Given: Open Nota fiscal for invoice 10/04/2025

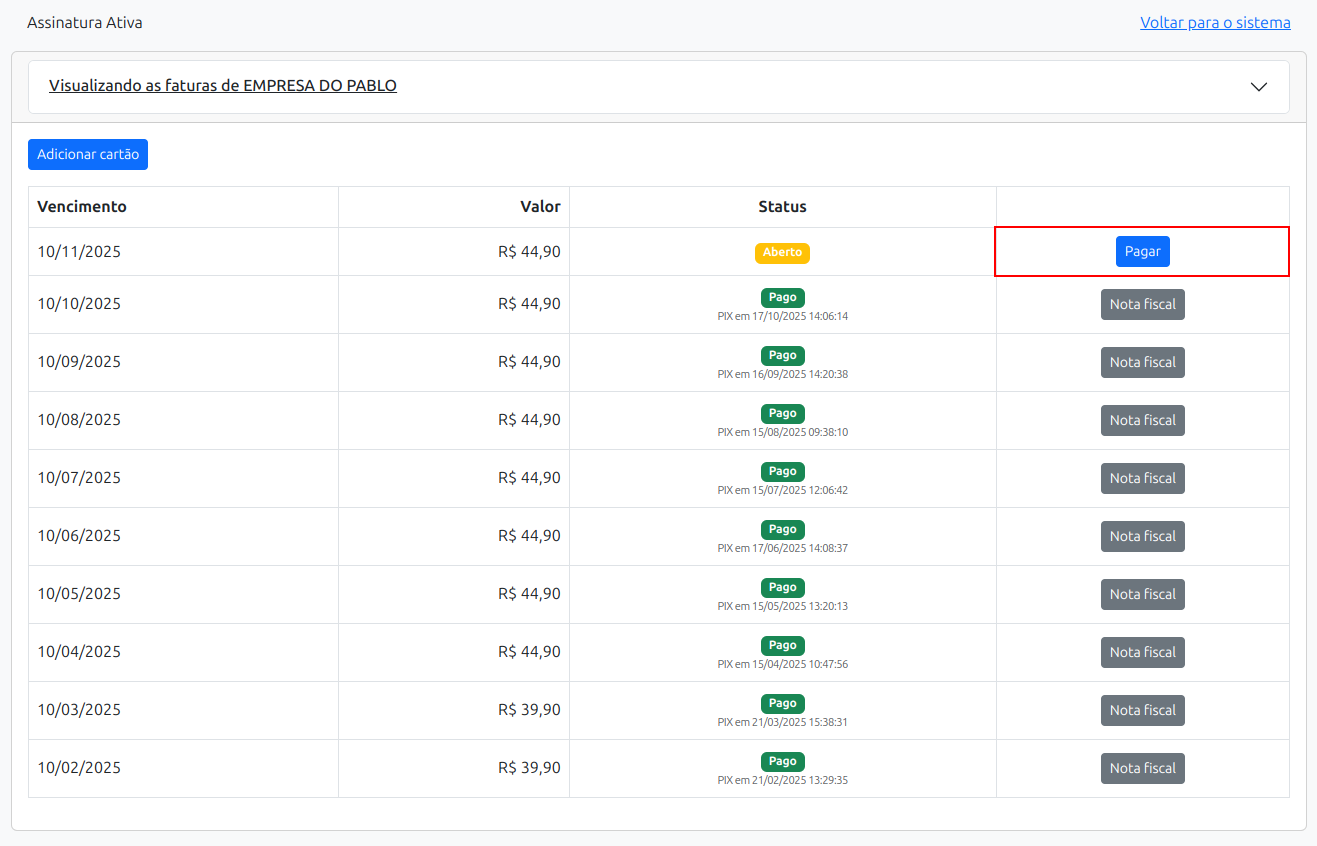Looking at the screenshot, I should coord(1142,652).
